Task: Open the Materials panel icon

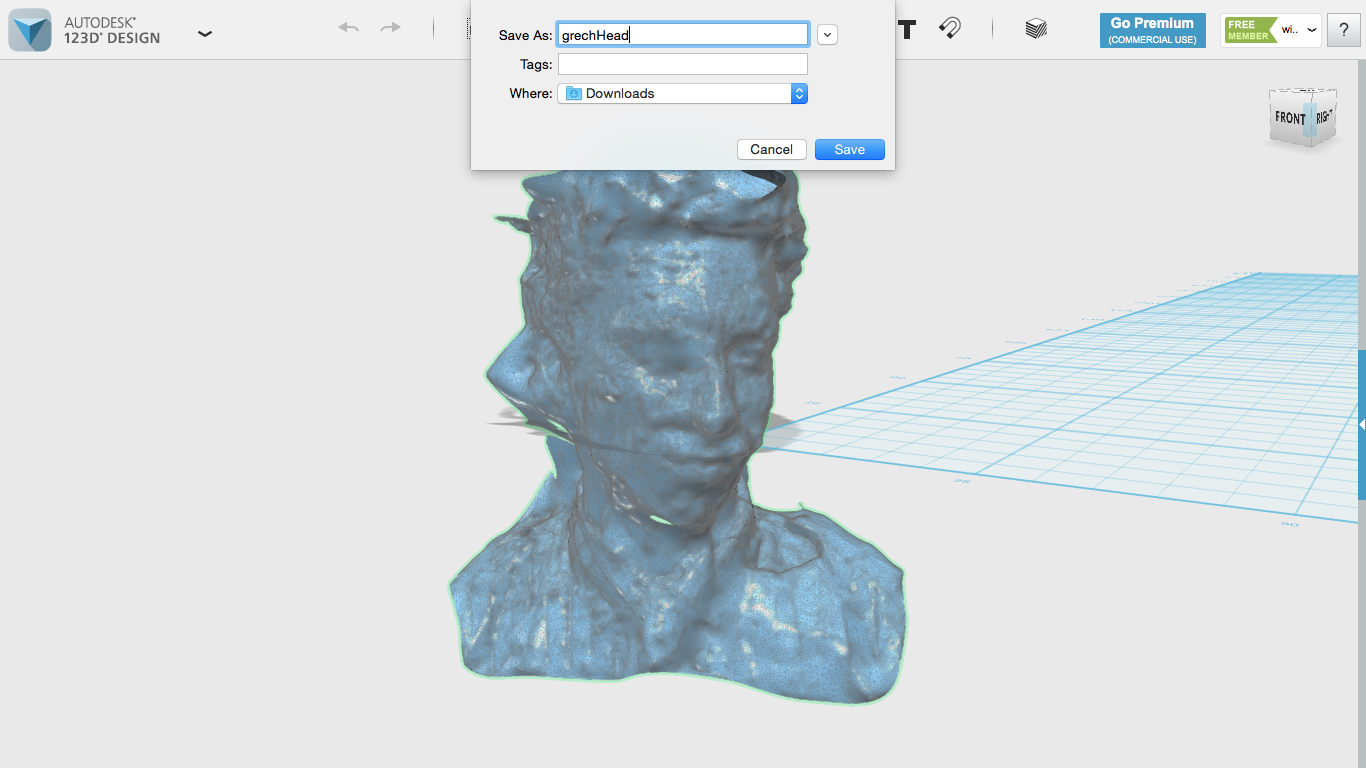Action: point(1036,28)
